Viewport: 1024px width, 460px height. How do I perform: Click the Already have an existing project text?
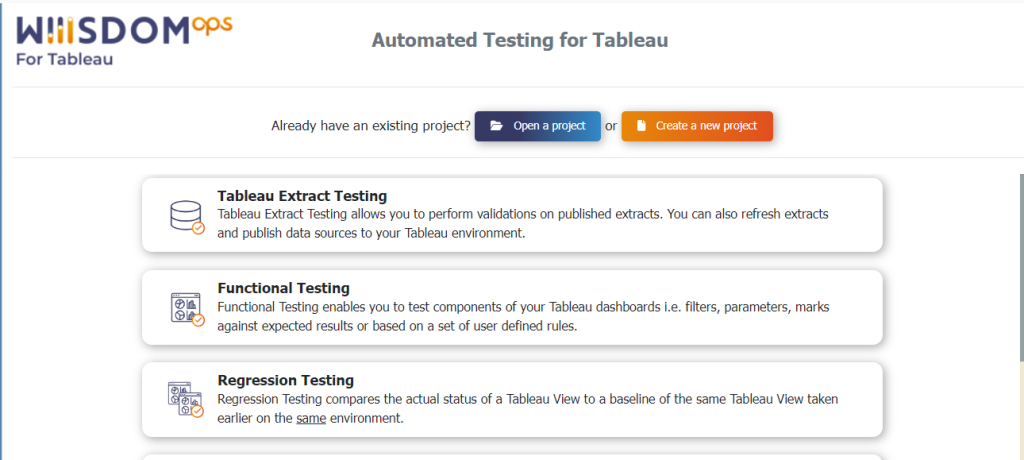tap(371, 126)
